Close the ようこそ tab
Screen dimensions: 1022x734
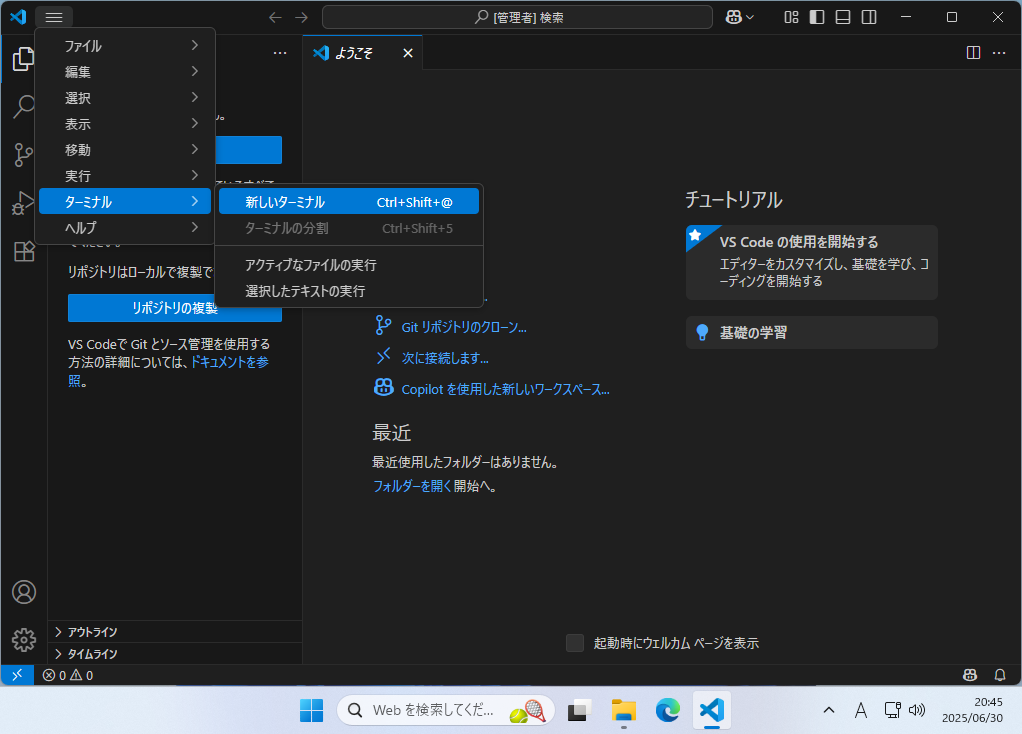[x=408, y=53]
